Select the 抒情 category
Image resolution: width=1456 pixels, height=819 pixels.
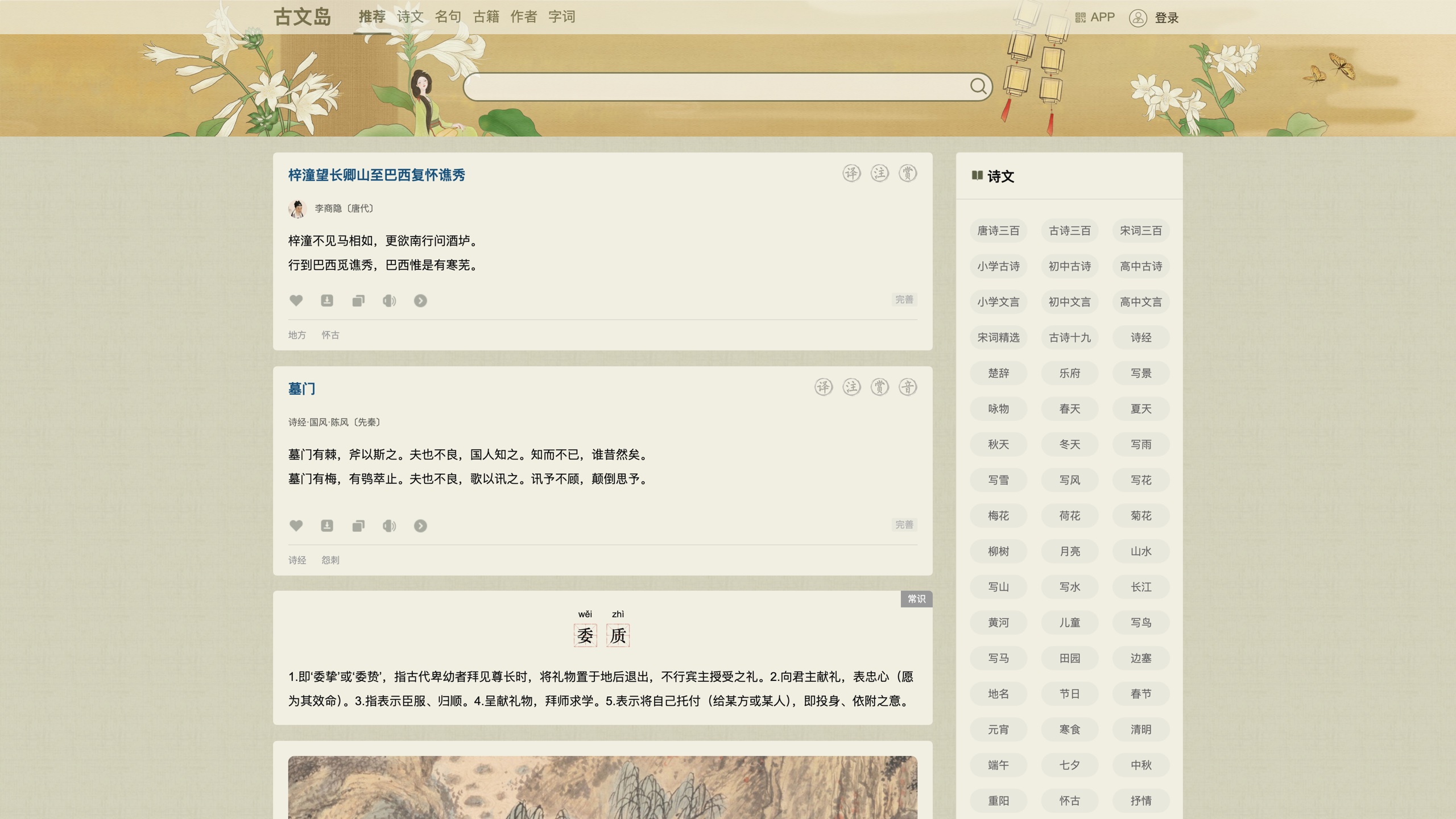click(1141, 801)
